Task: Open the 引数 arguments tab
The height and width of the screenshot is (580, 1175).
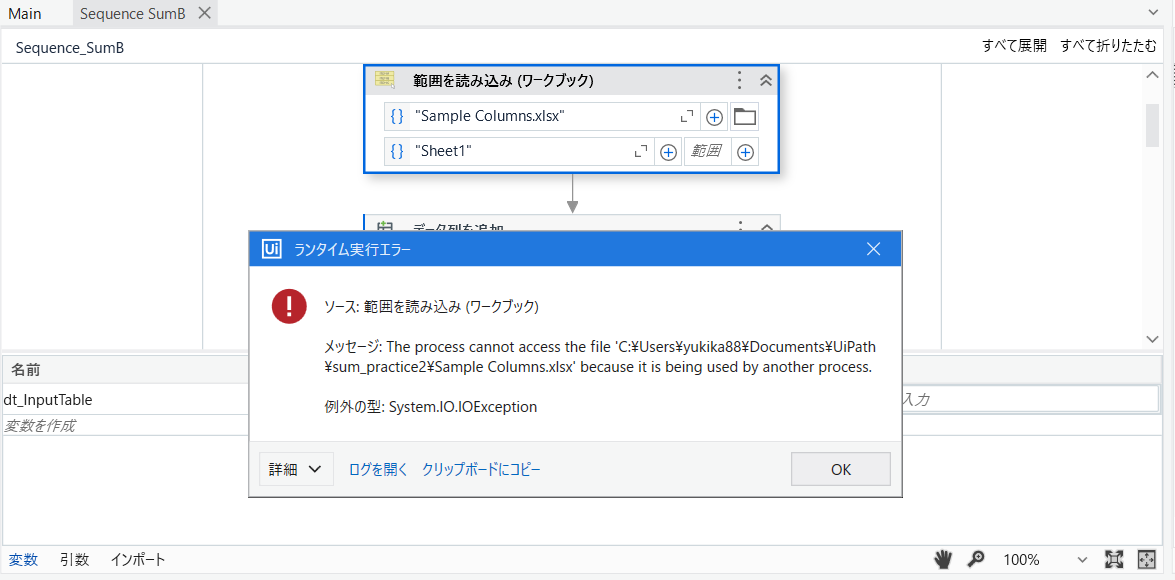Action: [x=74, y=559]
